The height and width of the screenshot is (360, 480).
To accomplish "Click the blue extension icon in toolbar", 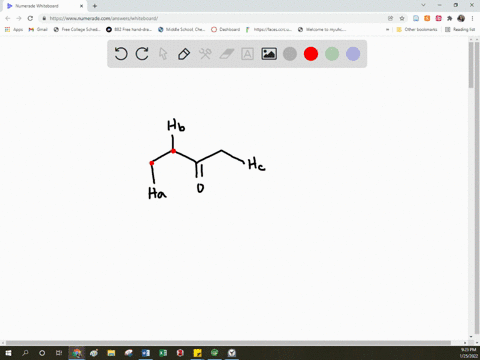I will click(416, 18).
